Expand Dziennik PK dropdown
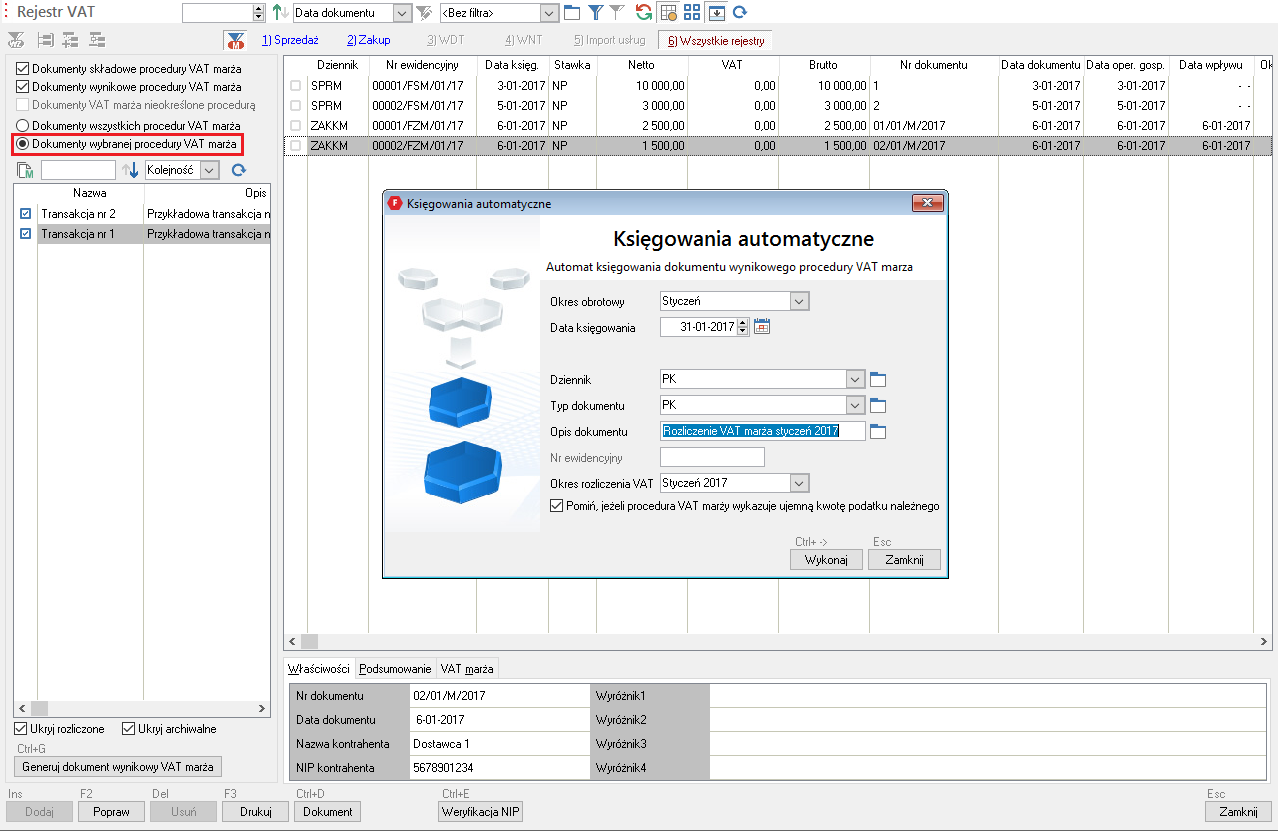Viewport: 1278px width, 831px height. (854, 379)
